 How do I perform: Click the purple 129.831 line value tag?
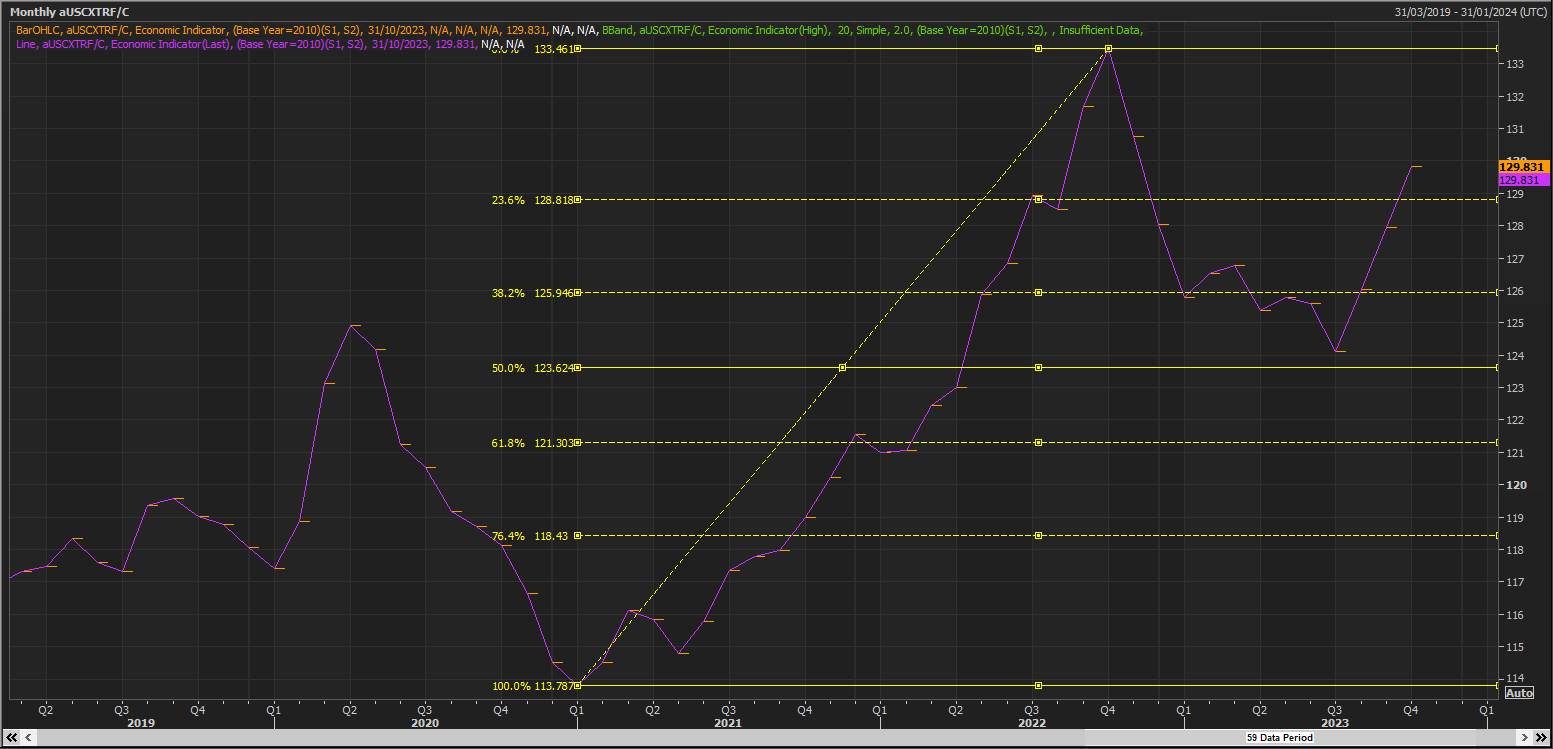(x=1525, y=180)
